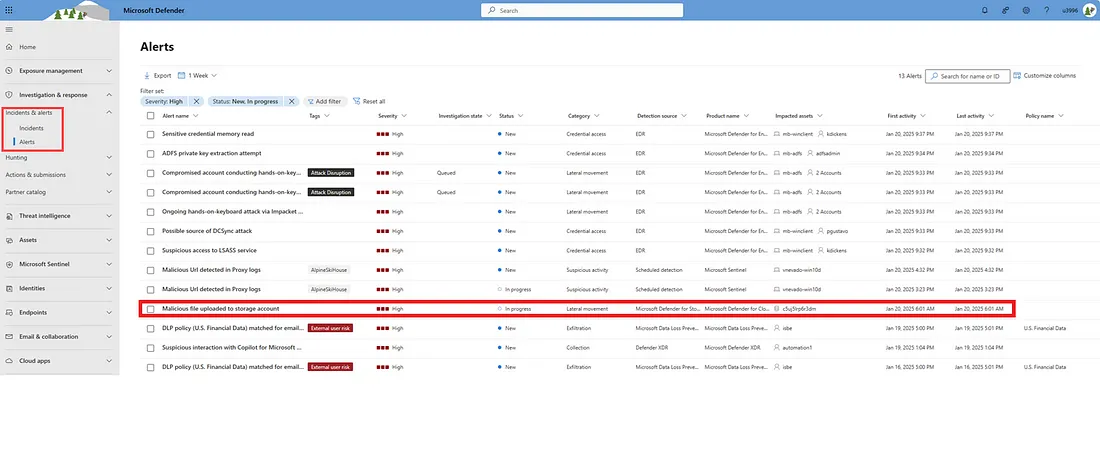This screenshot has height=475, width=1100.
Task: Check the Malicious file uploaded to storage account row
Action: tap(151, 309)
